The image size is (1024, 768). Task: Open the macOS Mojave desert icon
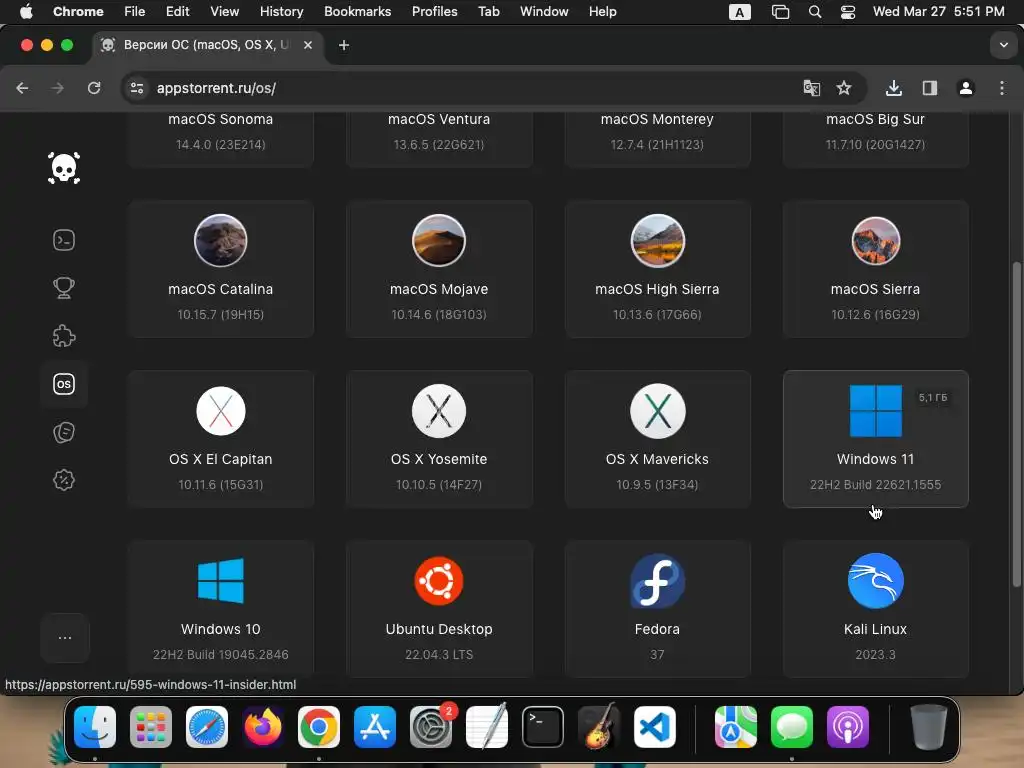coord(439,240)
